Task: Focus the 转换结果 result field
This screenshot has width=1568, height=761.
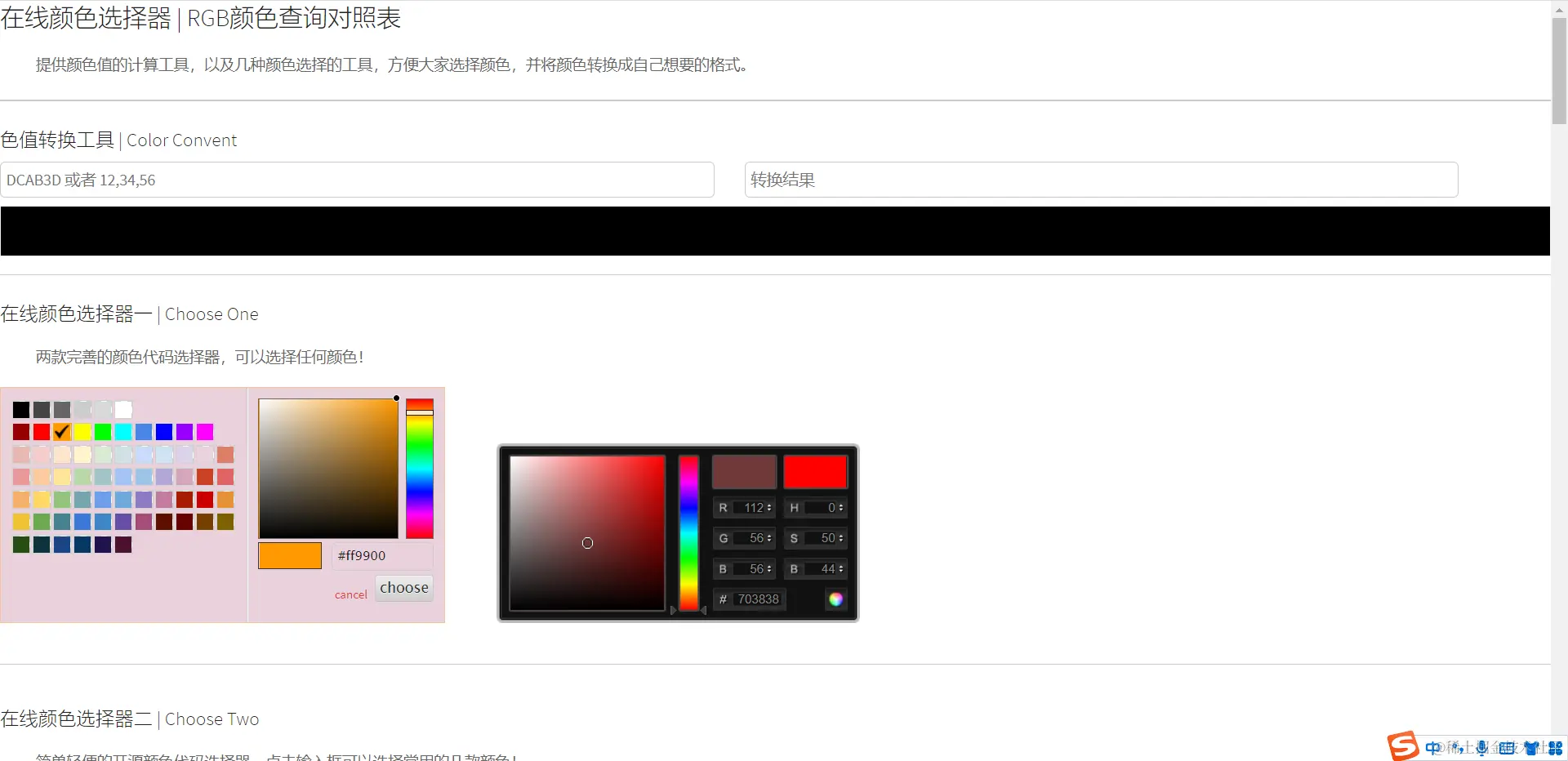Action: click(1101, 180)
